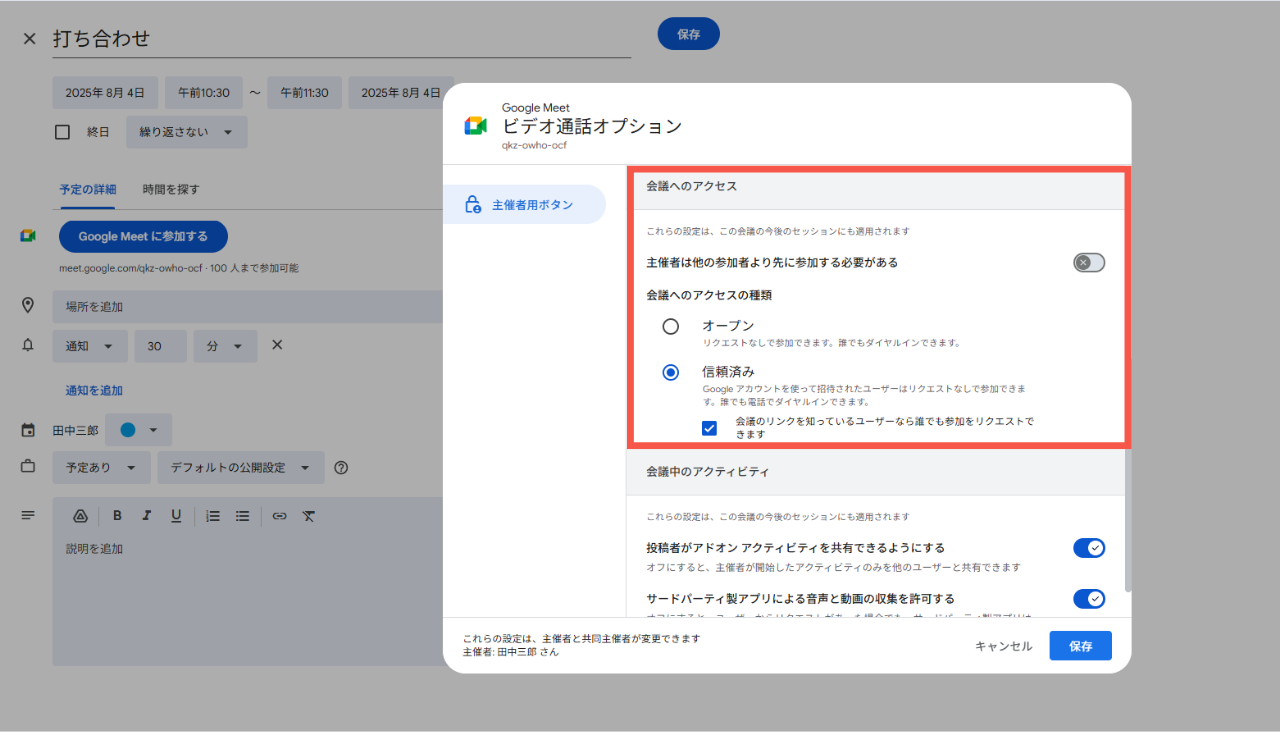Screen dimensions: 1280x732
Task: Click the insert link icon
Action: pyautogui.click(x=279, y=516)
